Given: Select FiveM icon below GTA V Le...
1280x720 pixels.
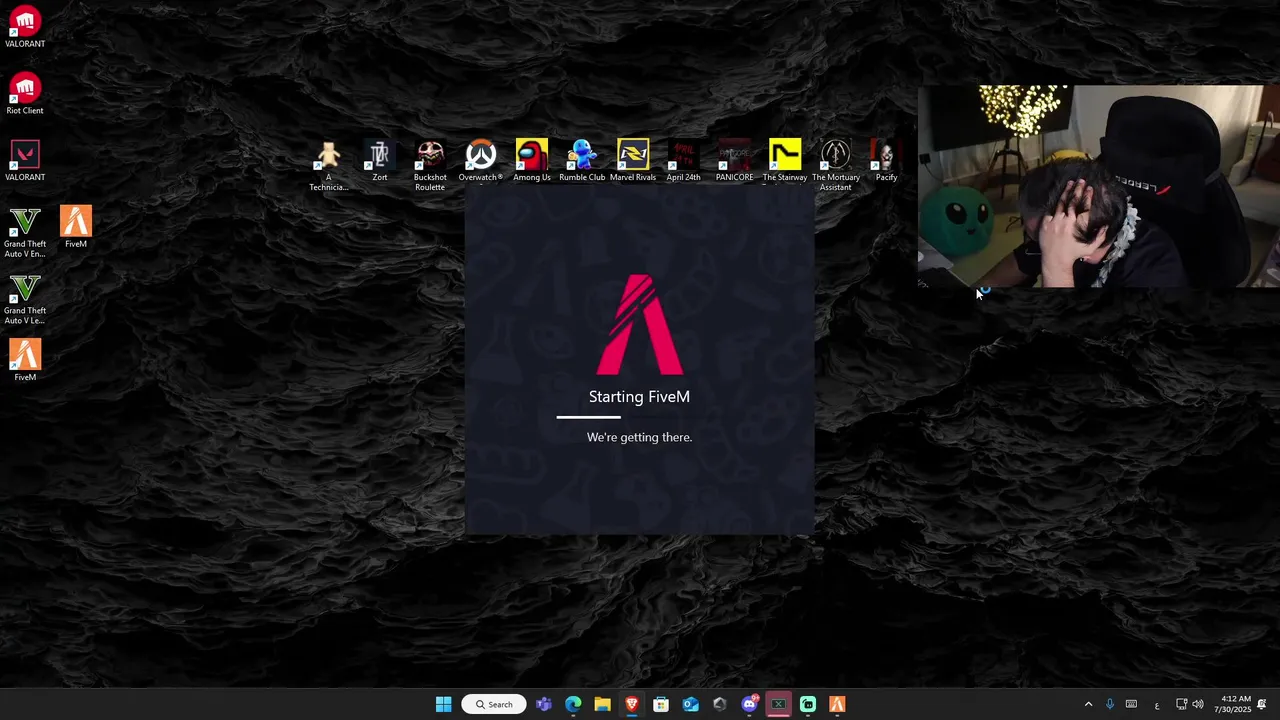Looking at the screenshot, I should [x=25, y=361].
